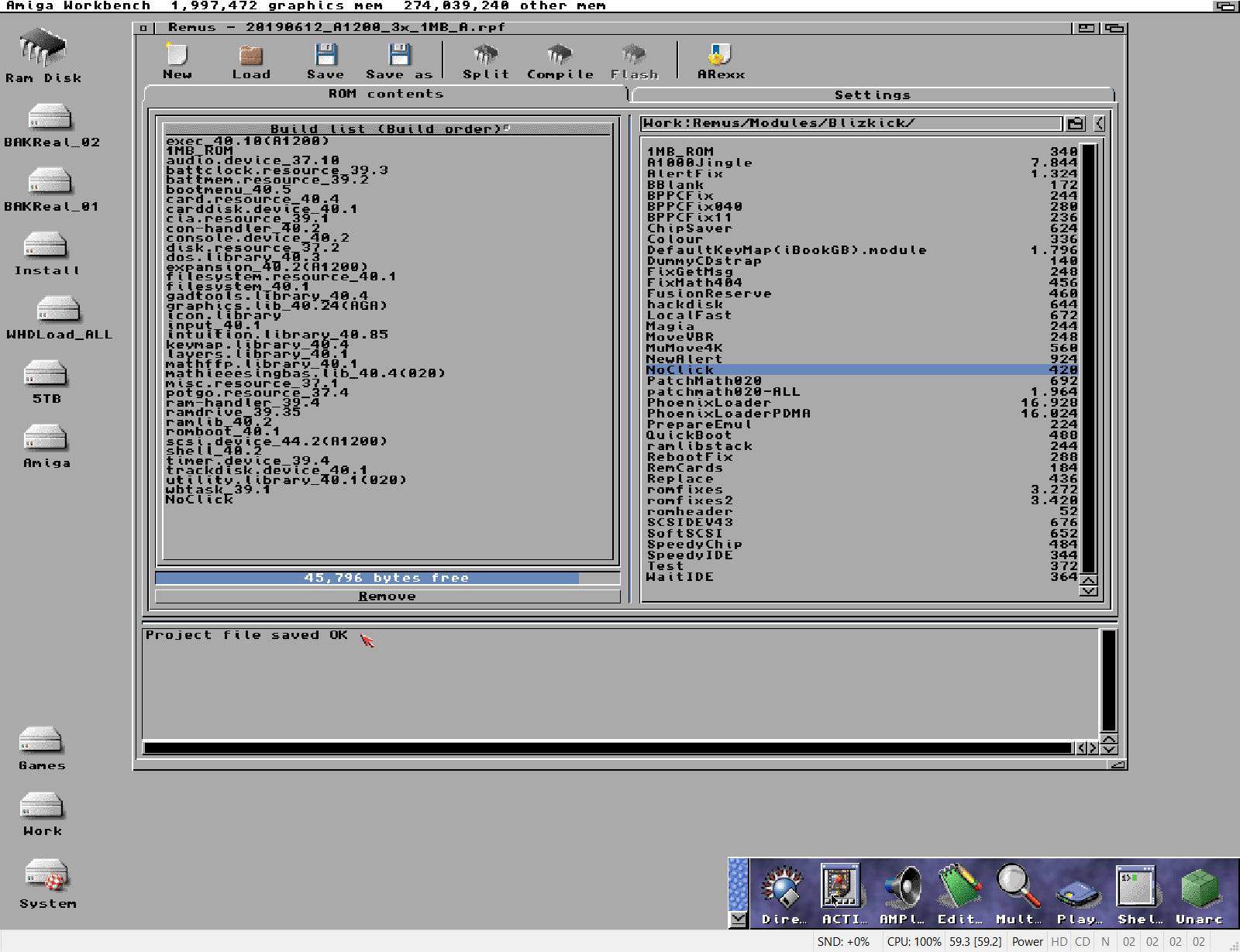Viewport: 1240px width, 952px height.
Task: Click the log pane right scroll arrow
Action: [x=1093, y=748]
